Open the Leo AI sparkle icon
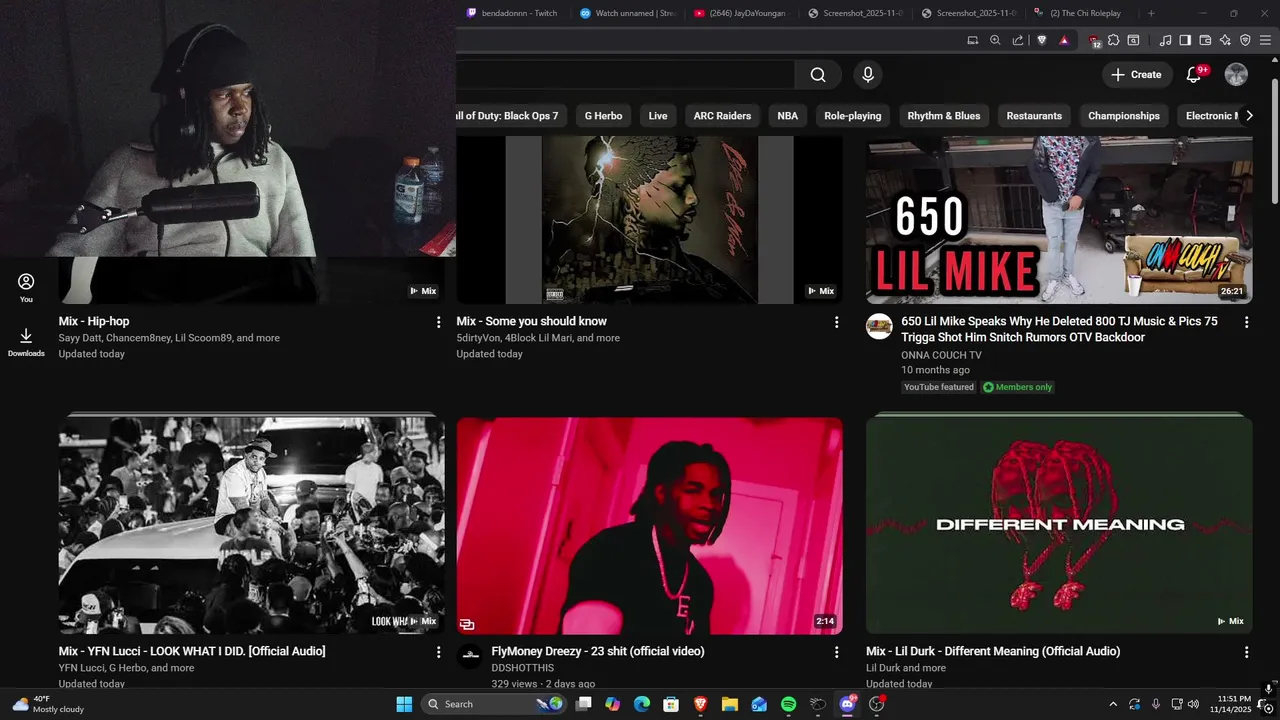 [x=1225, y=40]
